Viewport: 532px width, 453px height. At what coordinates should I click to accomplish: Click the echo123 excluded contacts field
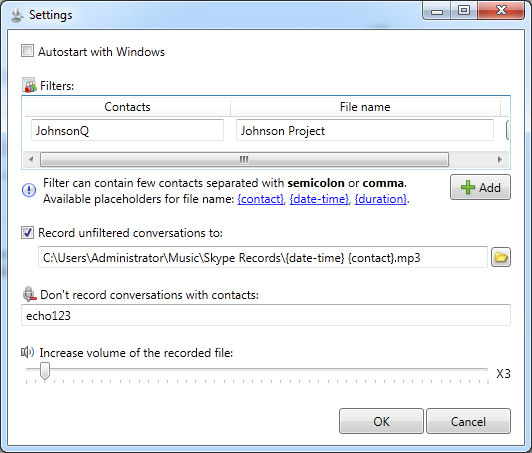pos(266,315)
